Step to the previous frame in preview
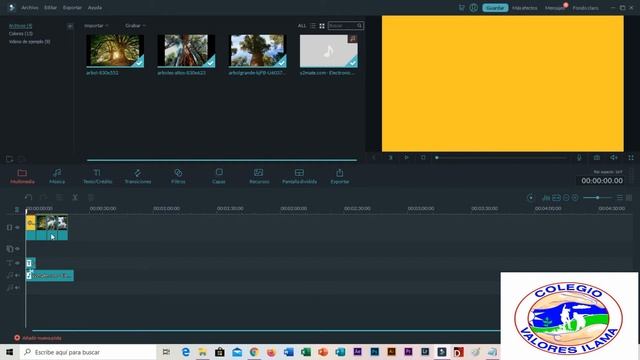Viewport: 640px width, 360px height. [x=373, y=158]
